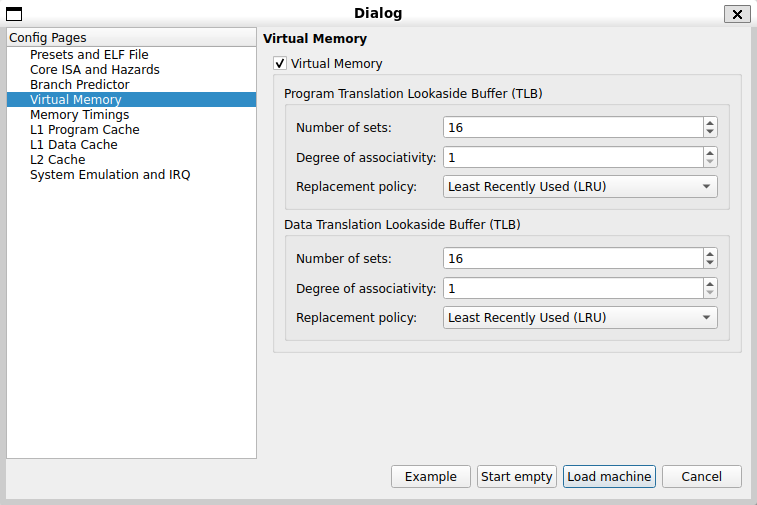Focus Data TLB associativity field
The image size is (757, 505).
coord(573,288)
